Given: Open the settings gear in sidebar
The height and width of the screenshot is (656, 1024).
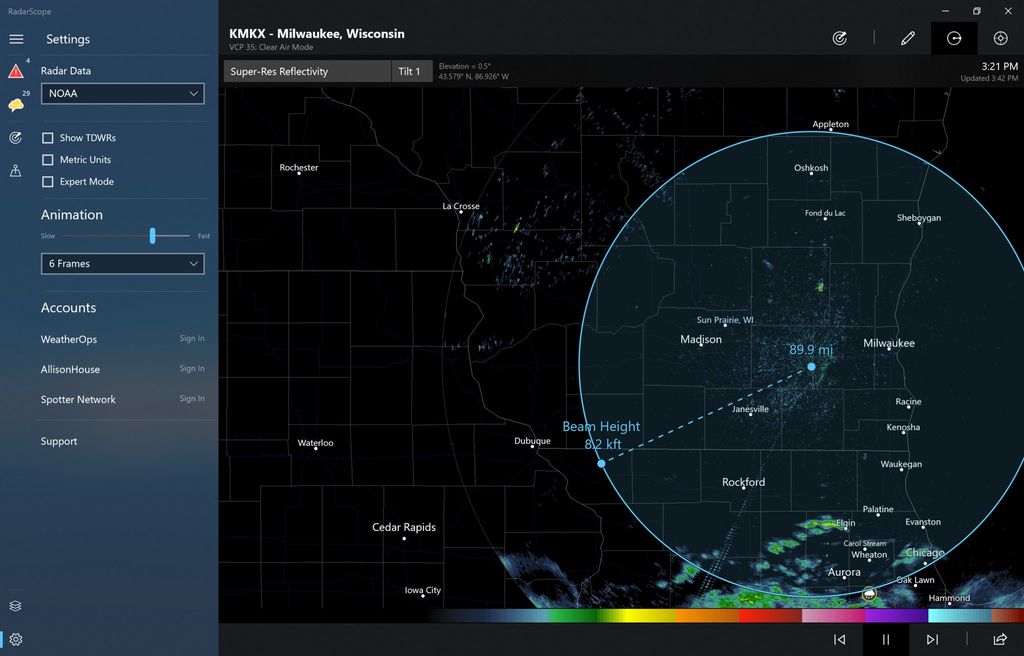Looking at the screenshot, I should (15, 639).
